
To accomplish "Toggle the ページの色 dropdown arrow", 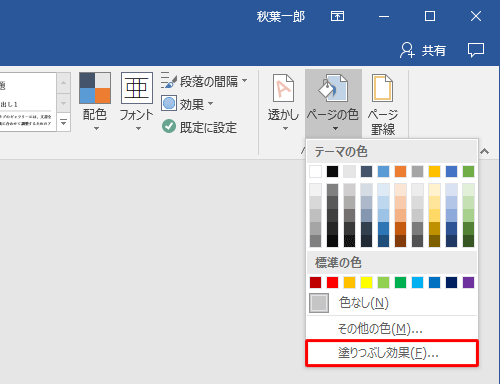I will coord(335,129).
